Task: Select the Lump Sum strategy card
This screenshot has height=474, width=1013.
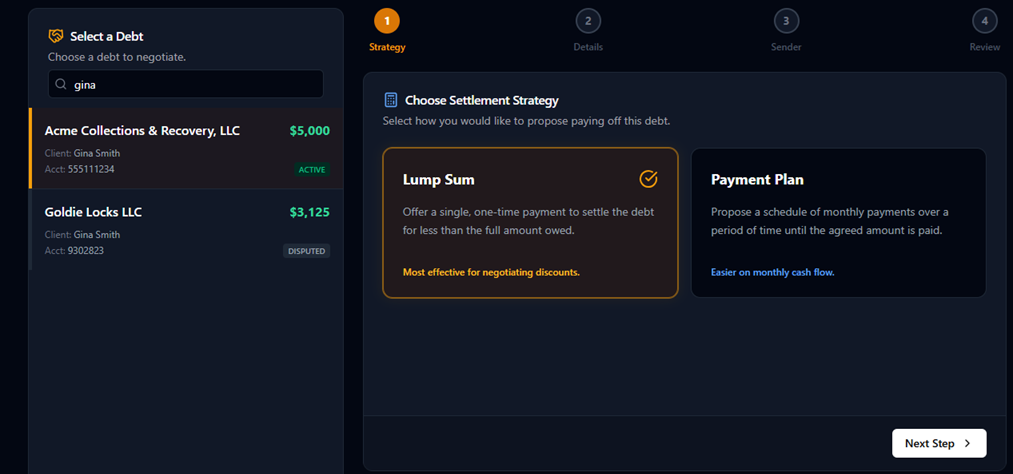Action: coord(530,223)
